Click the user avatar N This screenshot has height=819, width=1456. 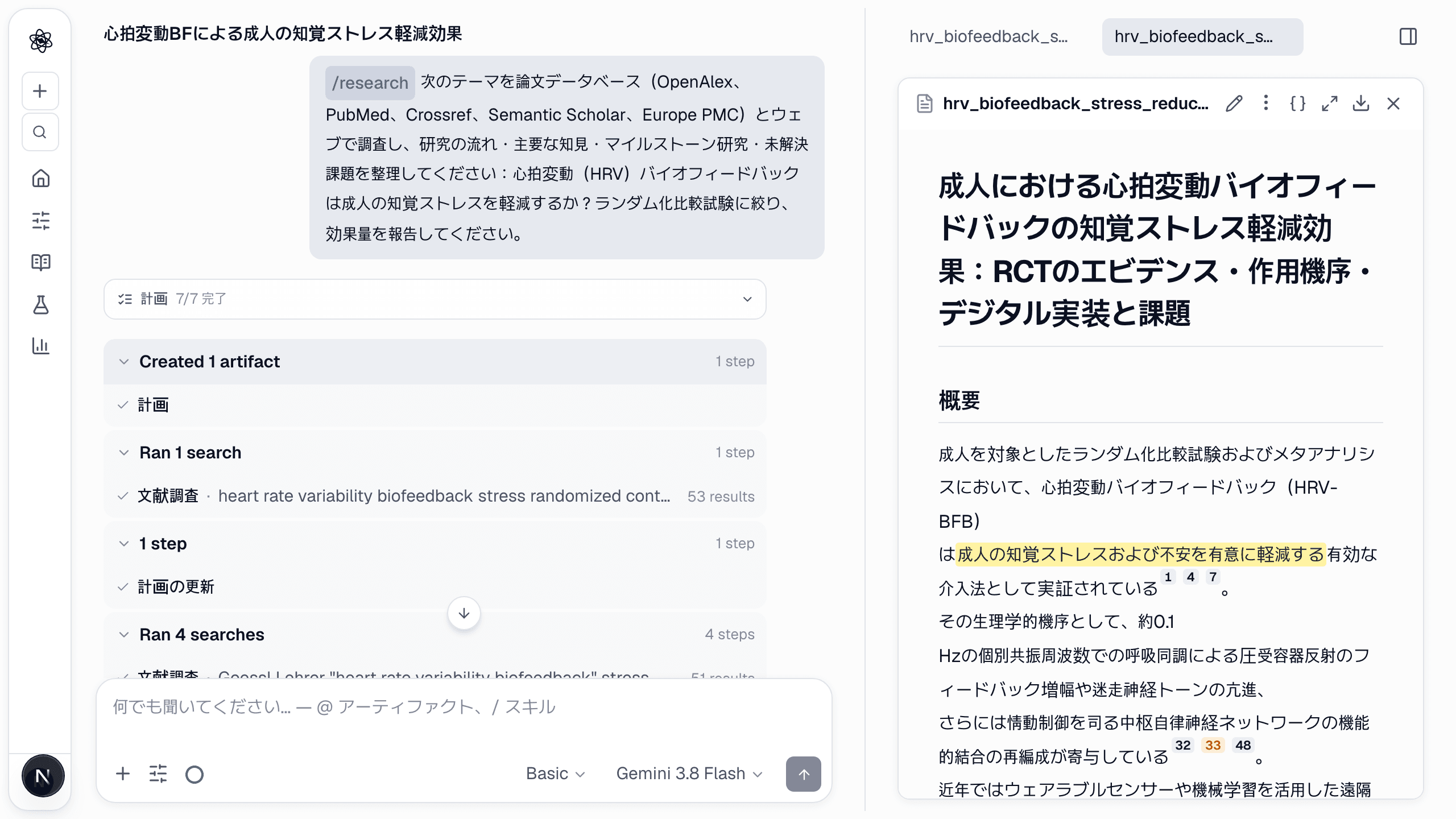(43, 776)
